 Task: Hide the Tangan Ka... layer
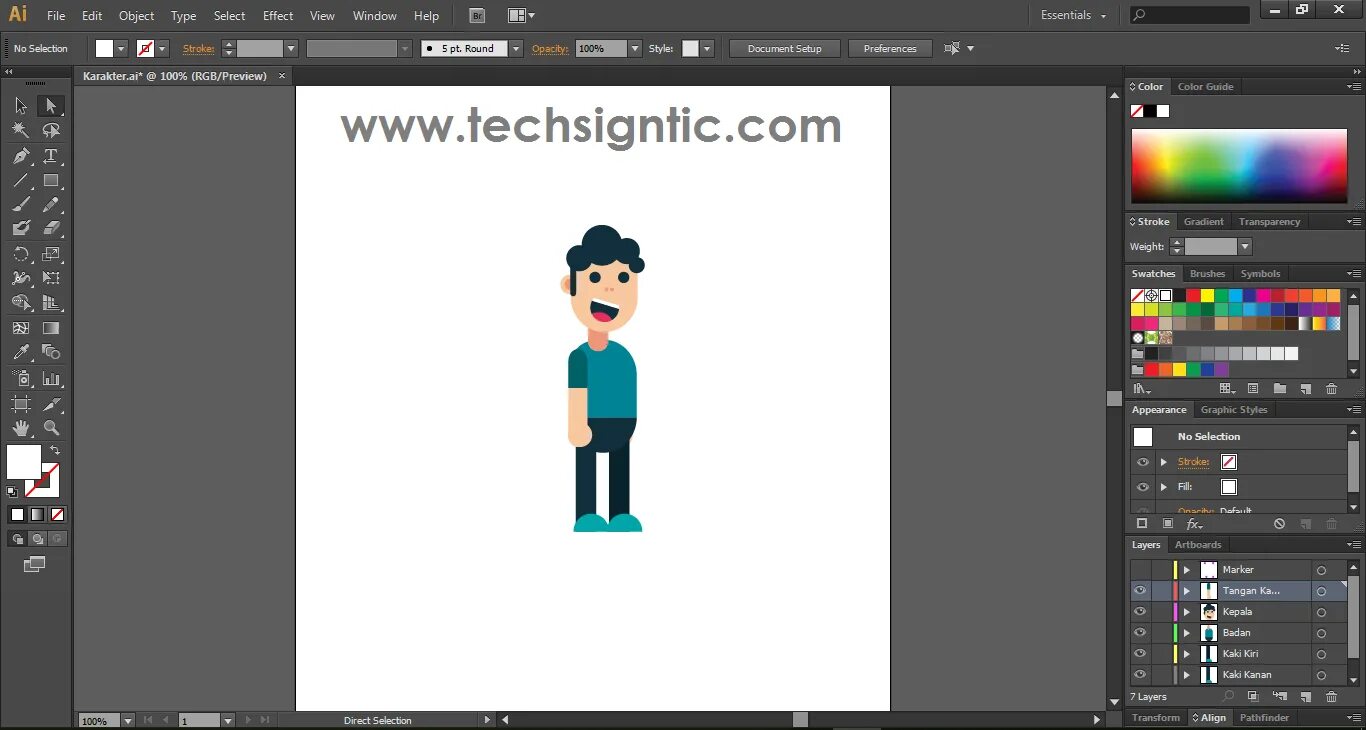(x=1140, y=590)
